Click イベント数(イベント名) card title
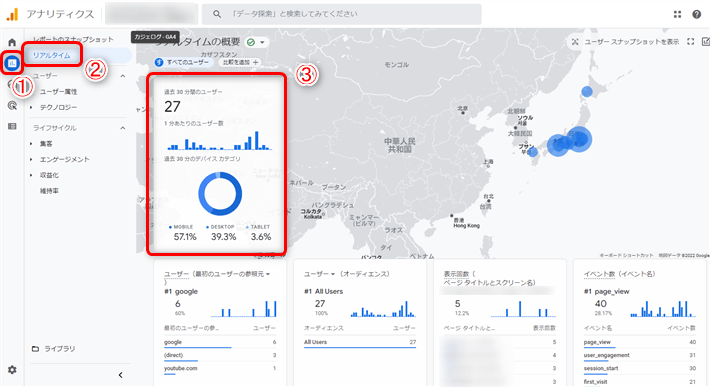This screenshot has width=710, height=387. tap(620, 274)
